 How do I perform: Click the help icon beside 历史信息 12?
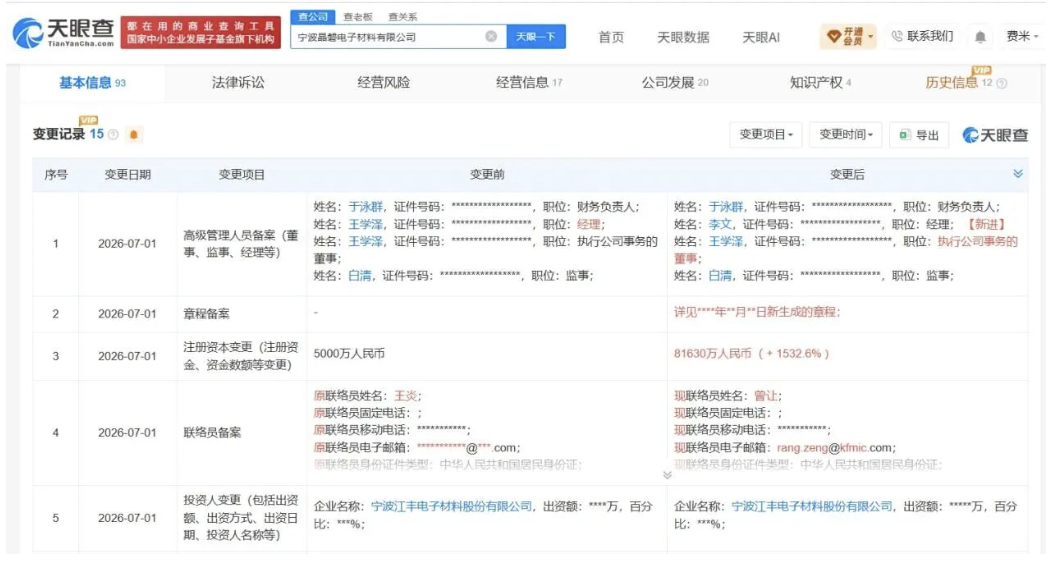click(x=1001, y=84)
